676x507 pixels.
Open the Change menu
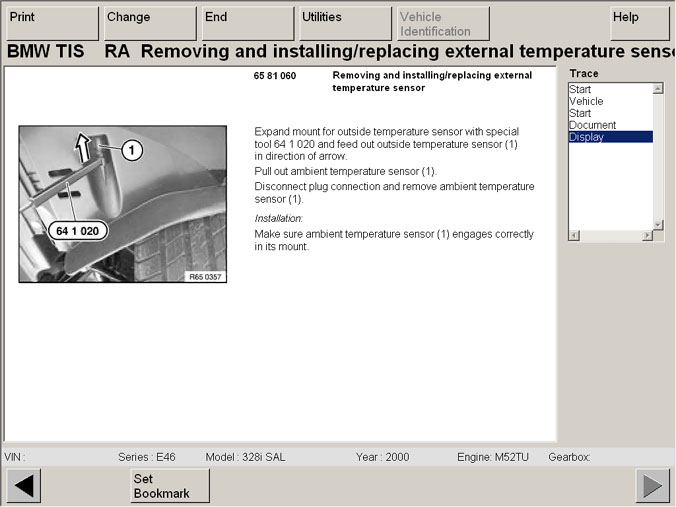tap(150, 23)
